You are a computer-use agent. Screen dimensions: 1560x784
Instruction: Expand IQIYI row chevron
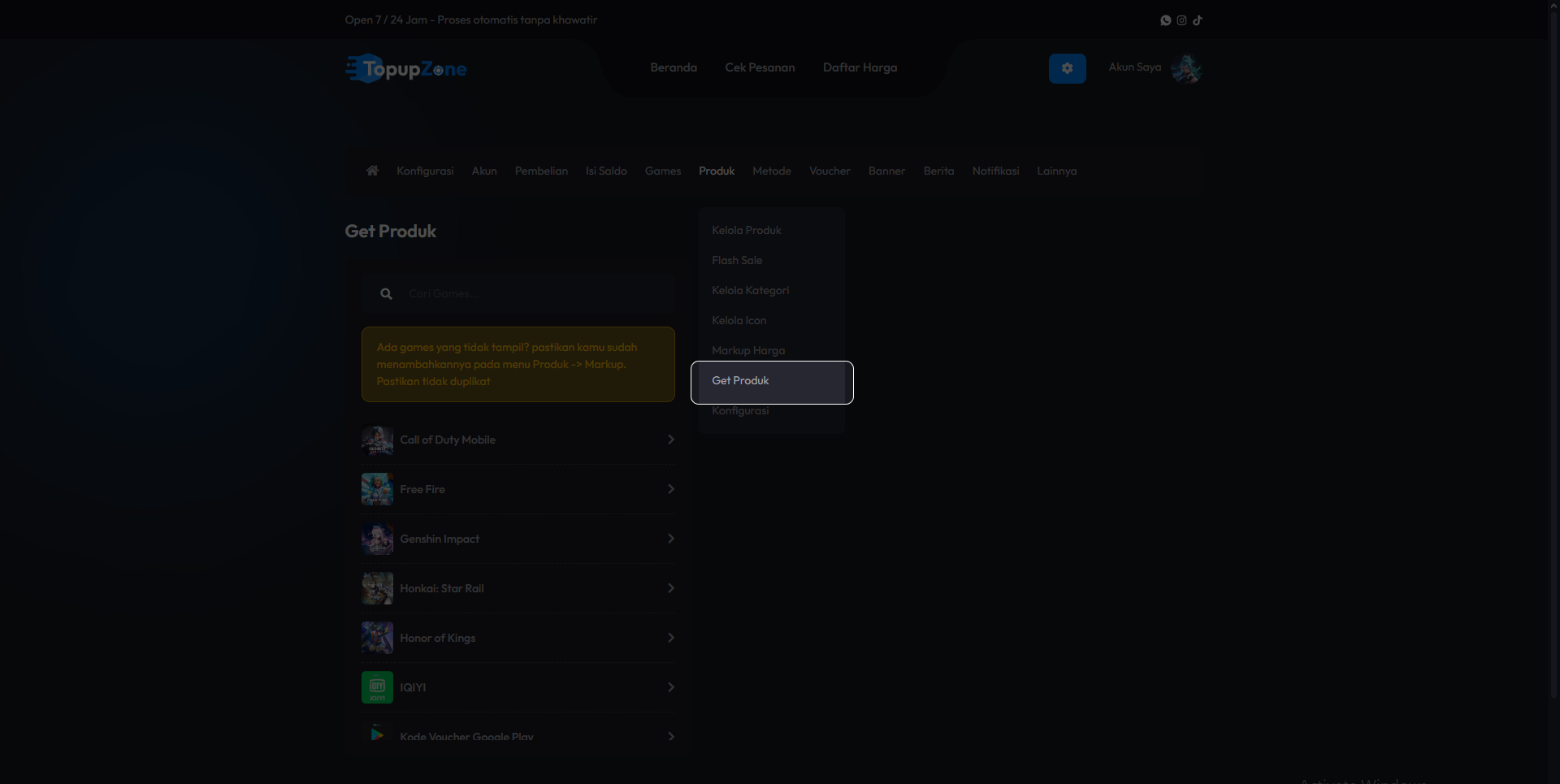click(670, 687)
